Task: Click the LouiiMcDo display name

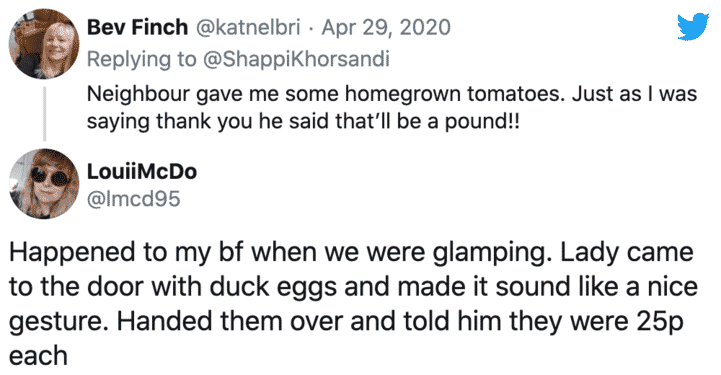Action: pyautogui.click(x=142, y=171)
